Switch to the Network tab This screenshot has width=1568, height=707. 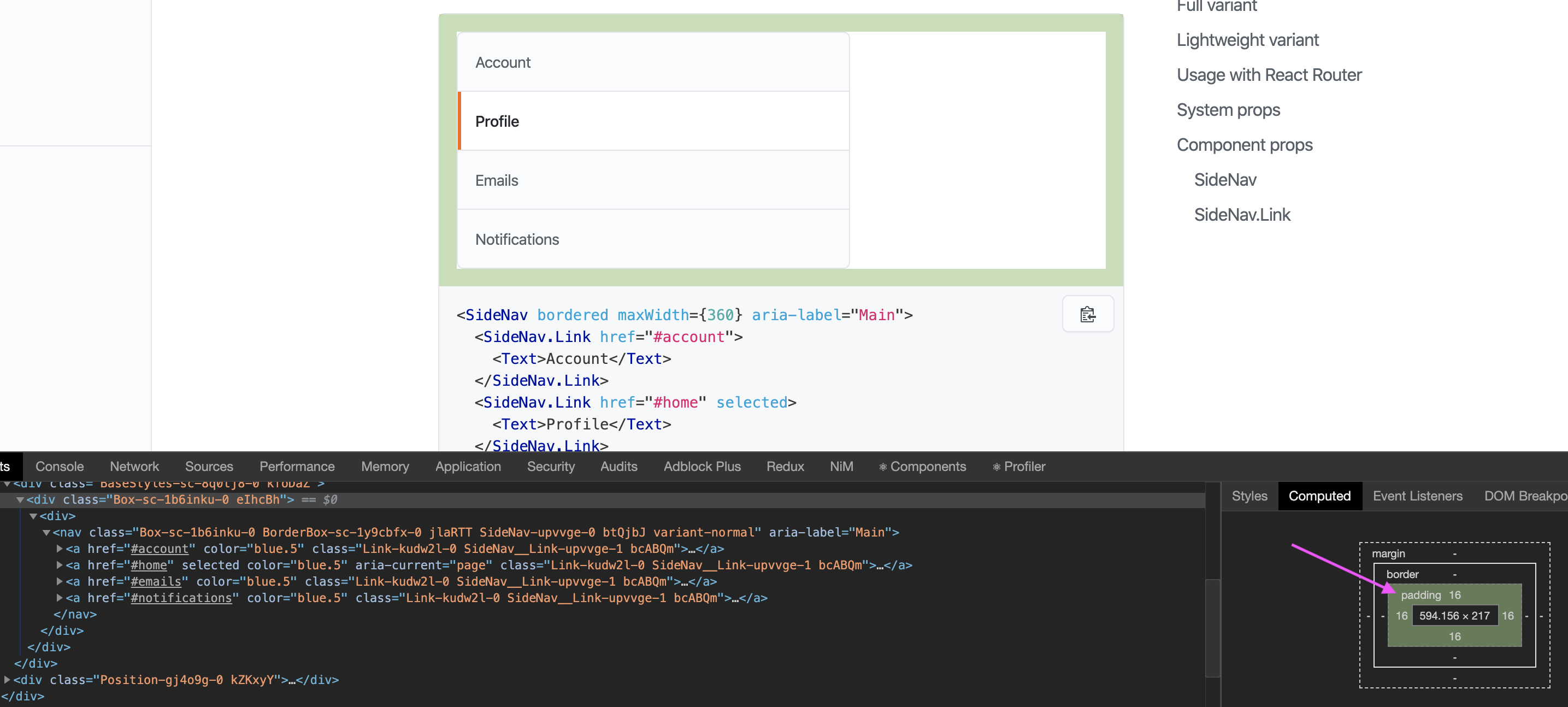134,467
